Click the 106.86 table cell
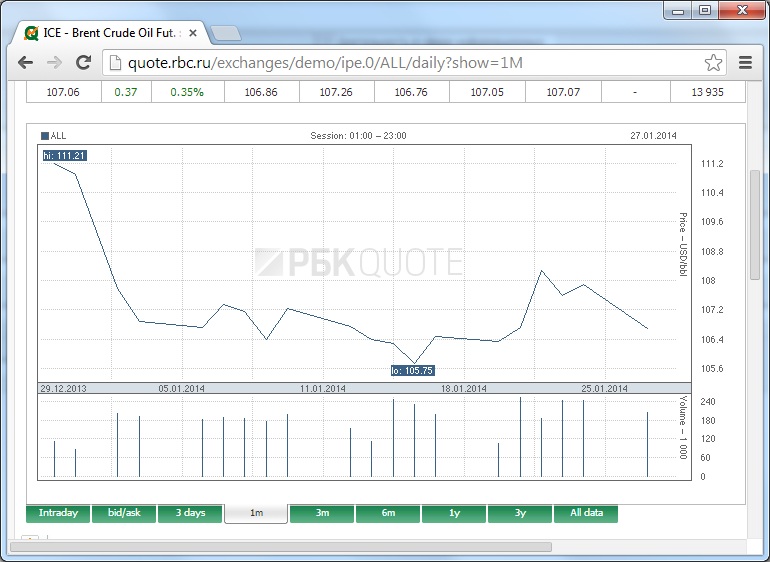This screenshot has width=770, height=562. [261, 92]
